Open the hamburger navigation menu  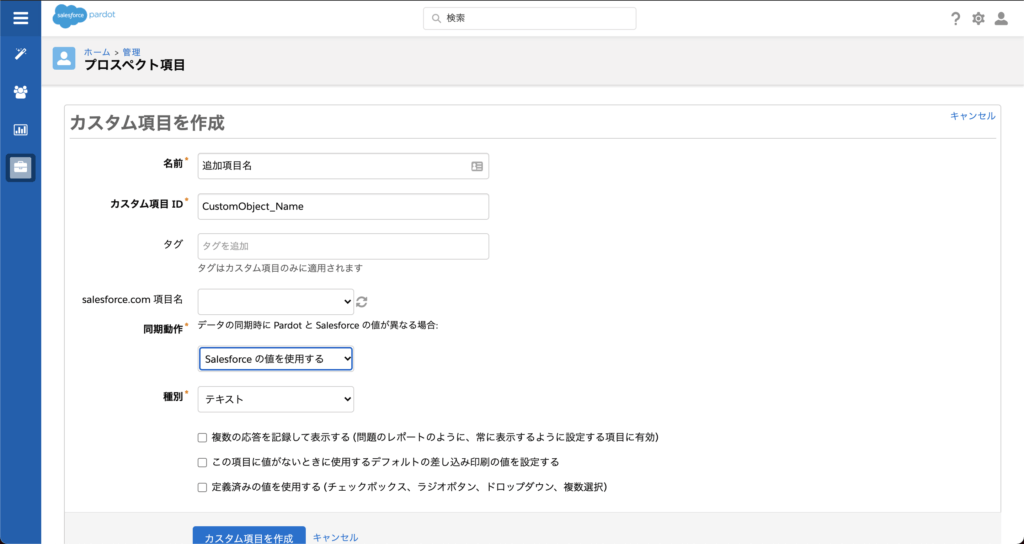tap(20, 18)
